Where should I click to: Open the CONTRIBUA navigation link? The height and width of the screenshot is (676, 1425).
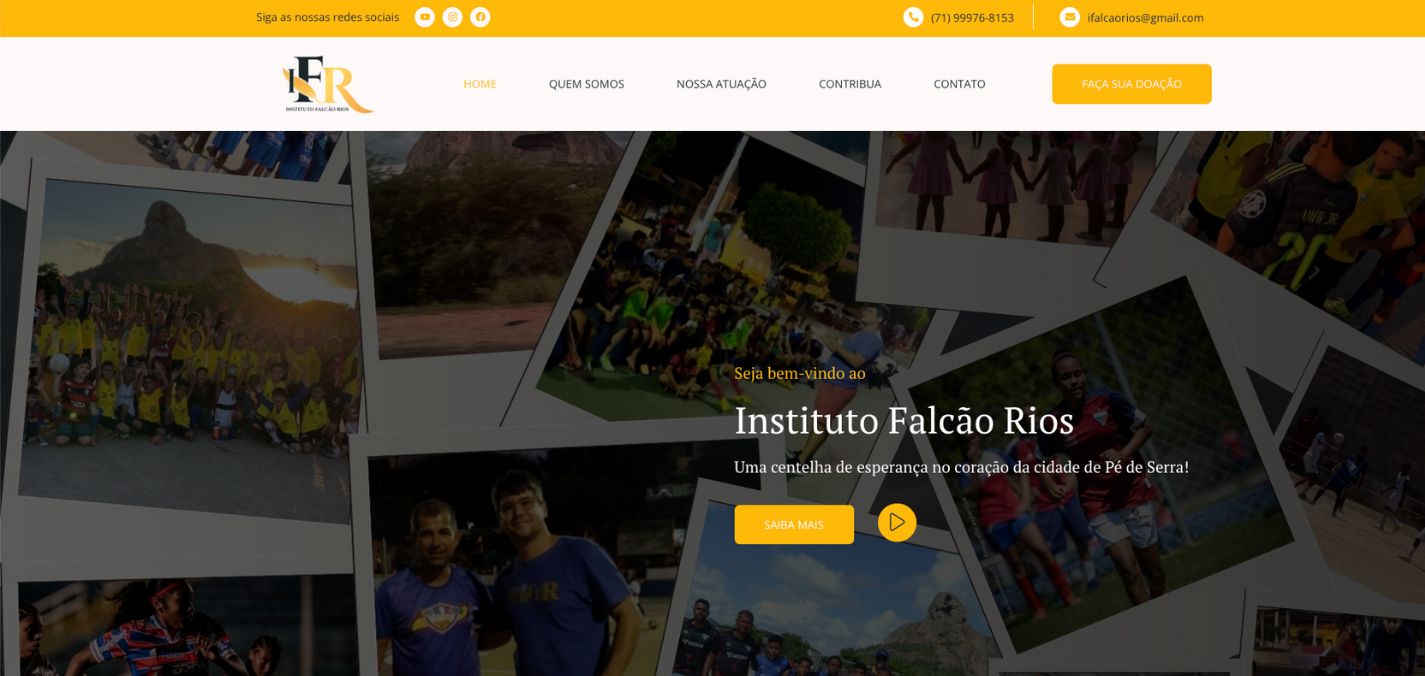click(x=850, y=84)
